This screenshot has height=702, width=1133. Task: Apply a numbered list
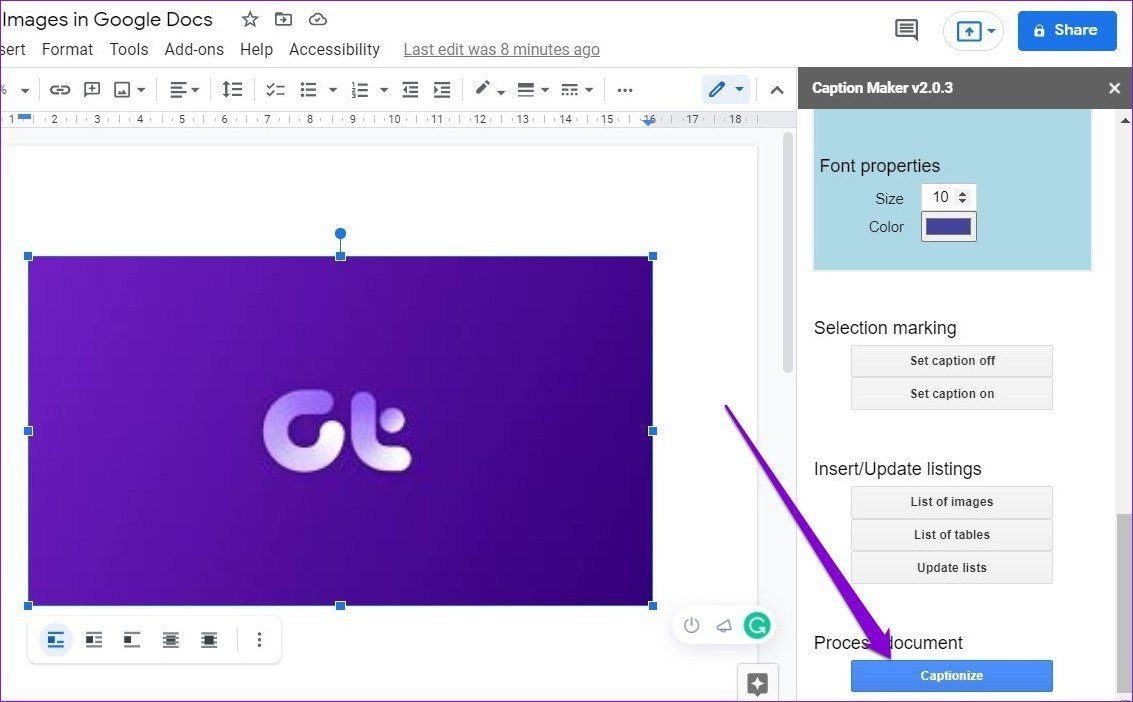click(x=359, y=90)
